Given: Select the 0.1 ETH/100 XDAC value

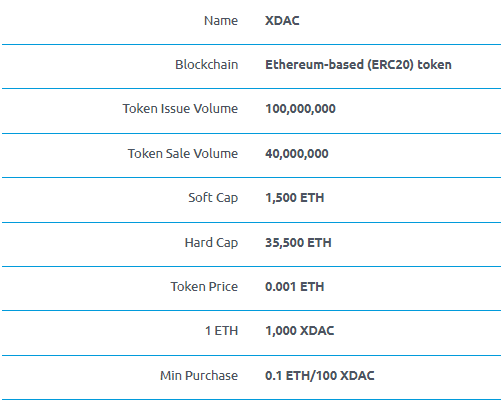Looking at the screenshot, I should click(x=320, y=376).
